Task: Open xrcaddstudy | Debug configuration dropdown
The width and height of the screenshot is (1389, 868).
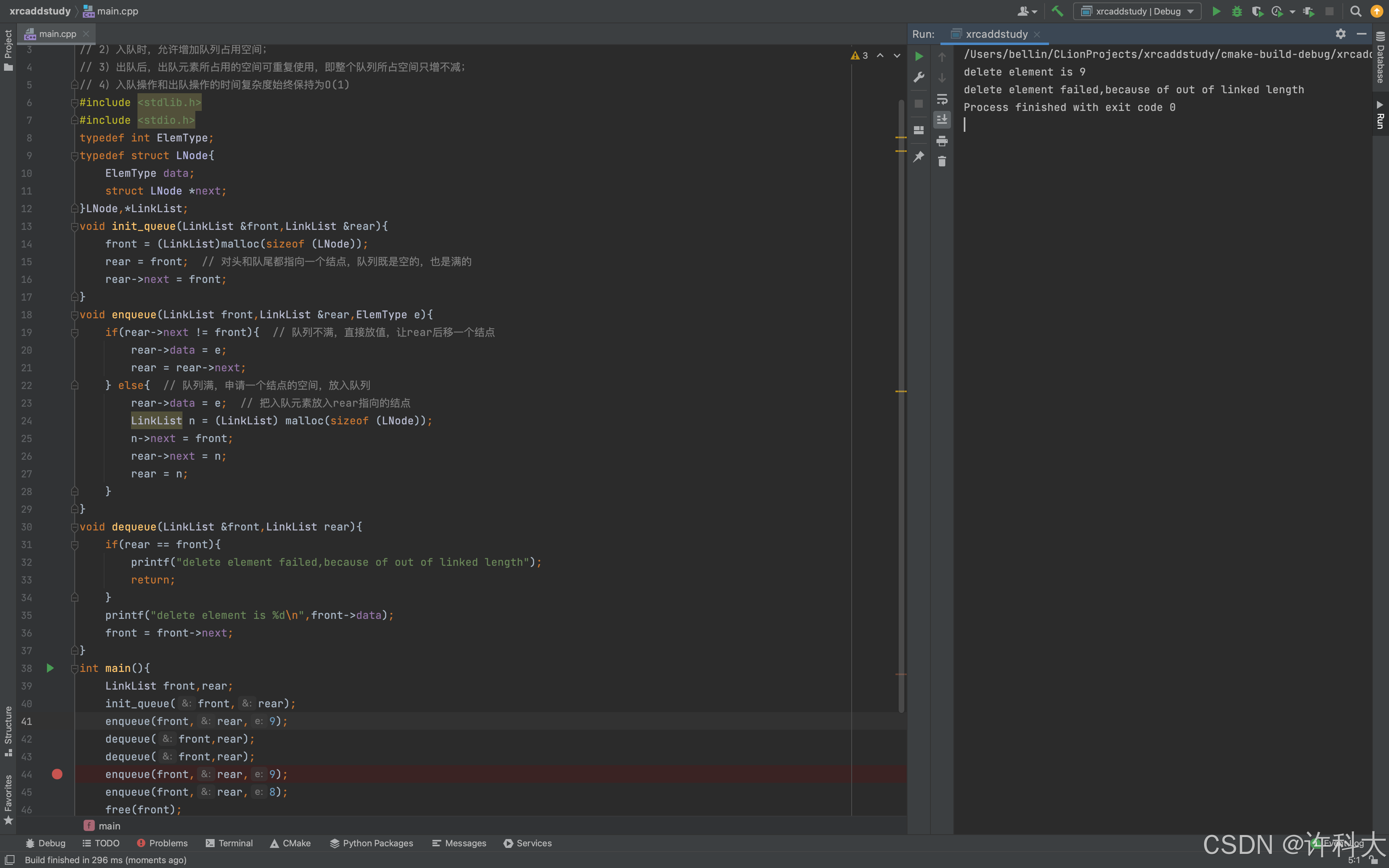Action: tap(1137, 11)
